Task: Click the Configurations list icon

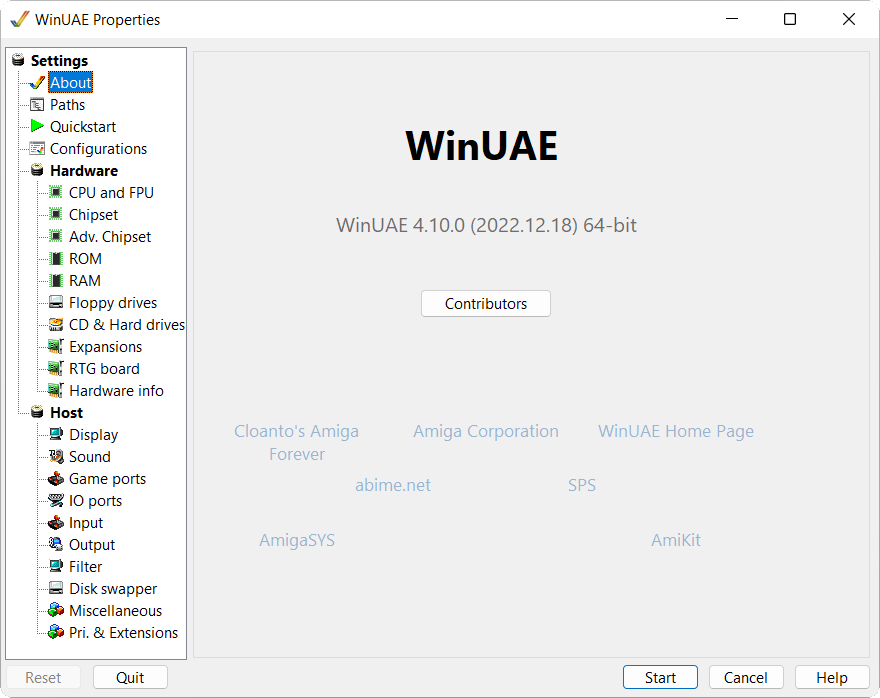Action: coord(37,149)
